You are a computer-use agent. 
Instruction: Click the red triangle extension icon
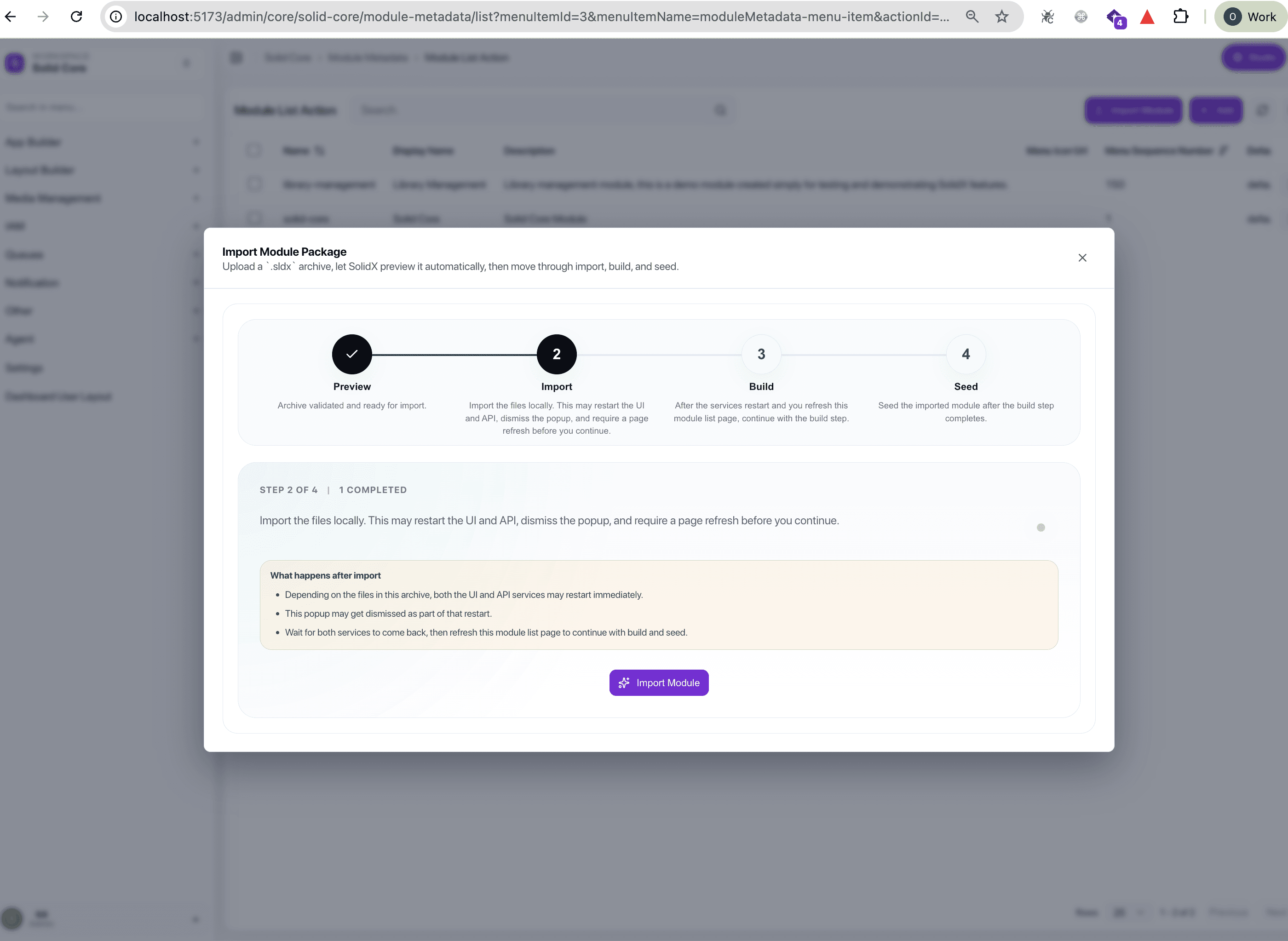point(1147,17)
